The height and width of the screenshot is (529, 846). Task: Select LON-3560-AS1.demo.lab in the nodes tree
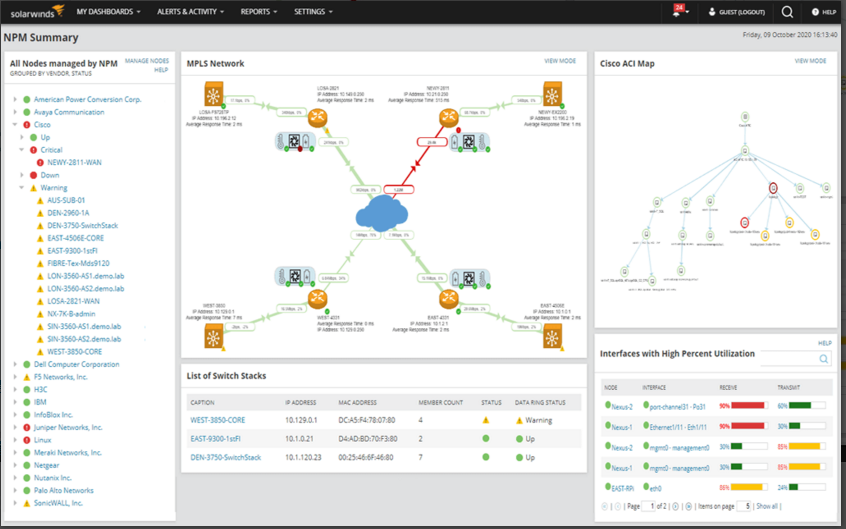click(86, 276)
